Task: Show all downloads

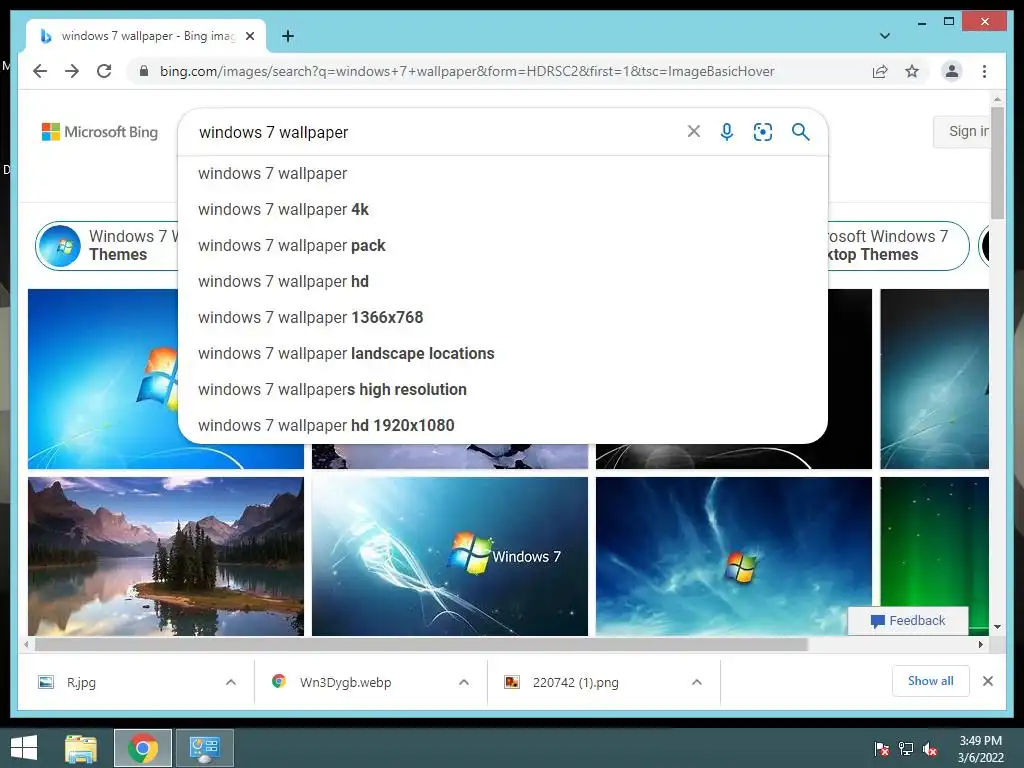Action: click(x=931, y=681)
